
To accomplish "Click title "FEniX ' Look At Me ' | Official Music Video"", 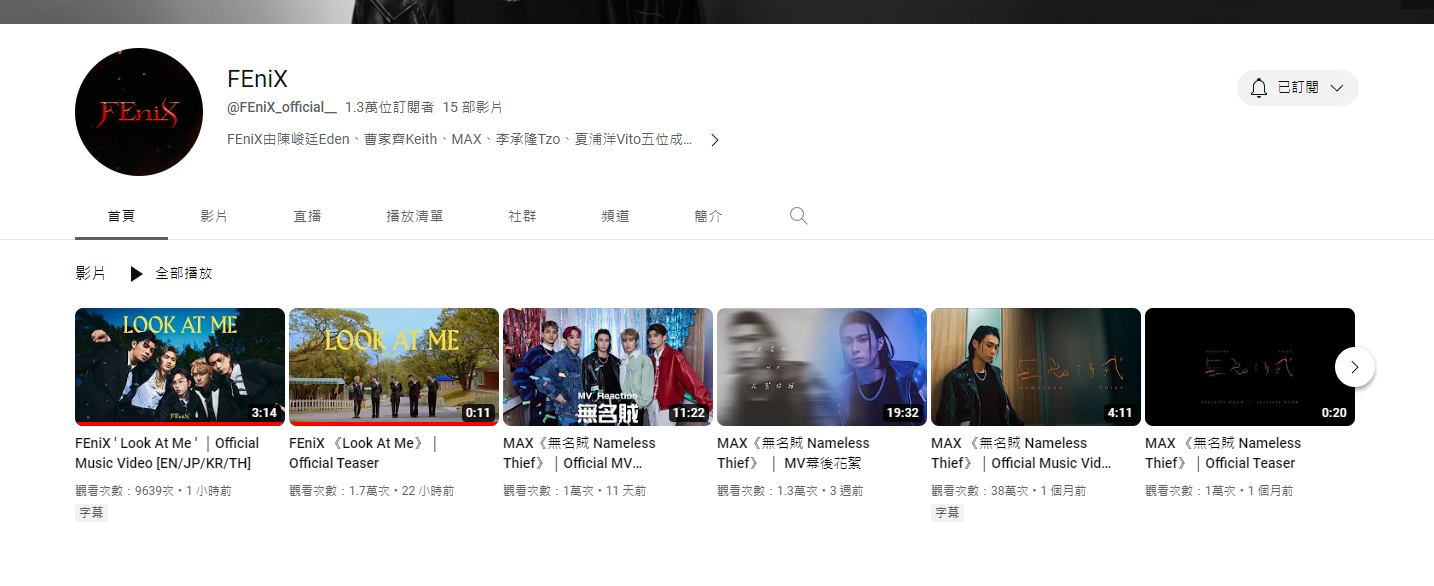I will click(167, 453).
